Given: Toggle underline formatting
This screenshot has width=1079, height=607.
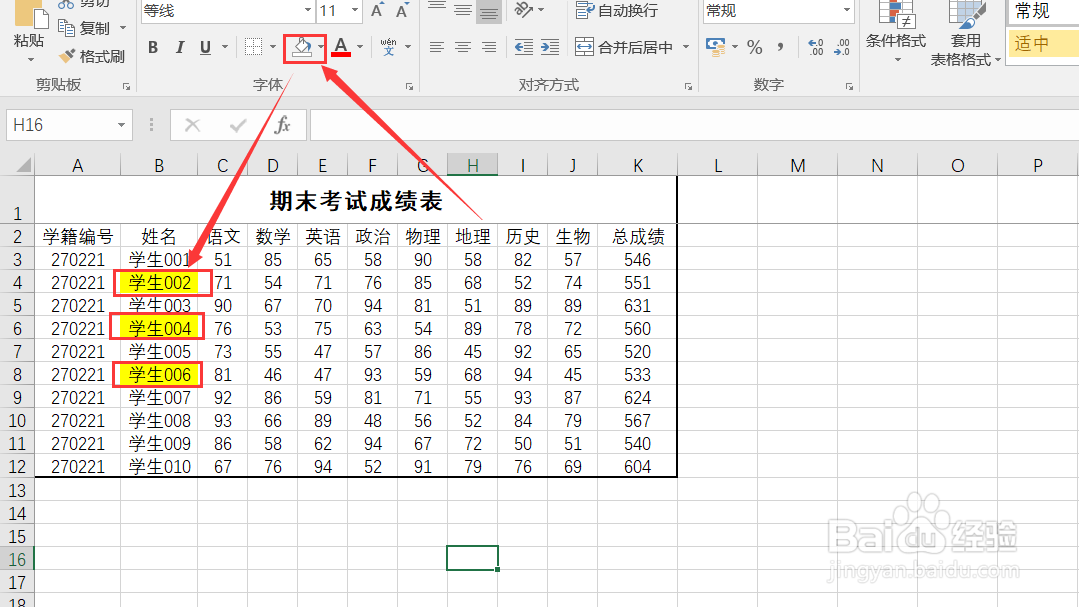Looking at the screenshot, I should pos(204,47).
